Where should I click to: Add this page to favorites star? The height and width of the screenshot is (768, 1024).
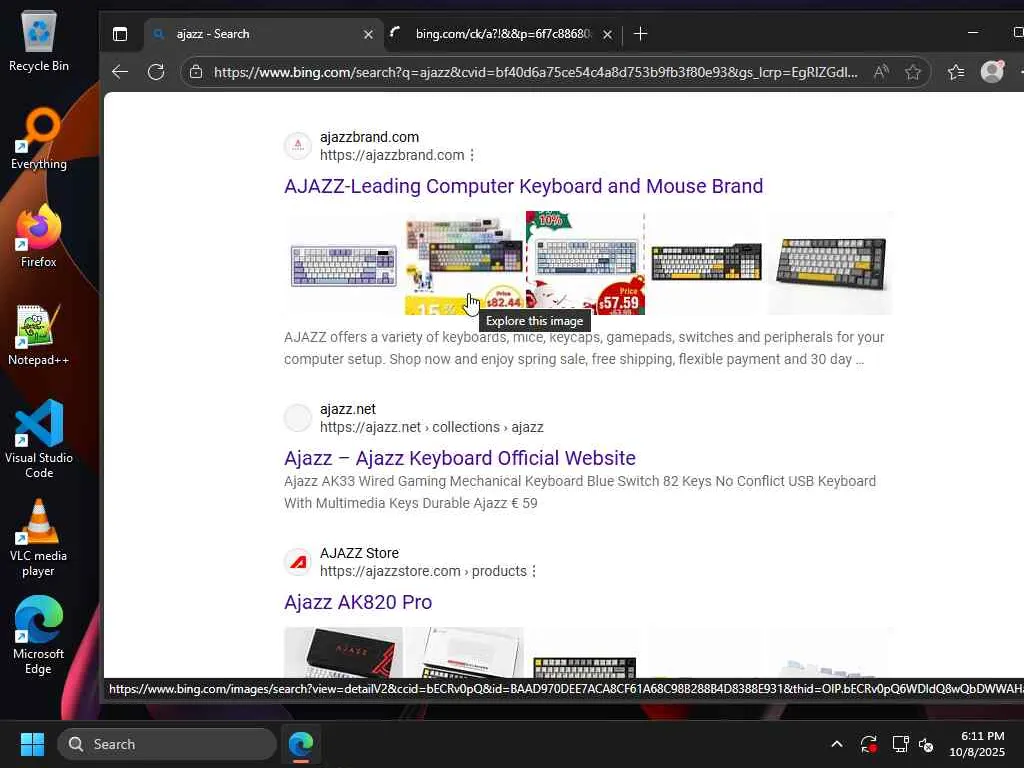pos(913,72)
